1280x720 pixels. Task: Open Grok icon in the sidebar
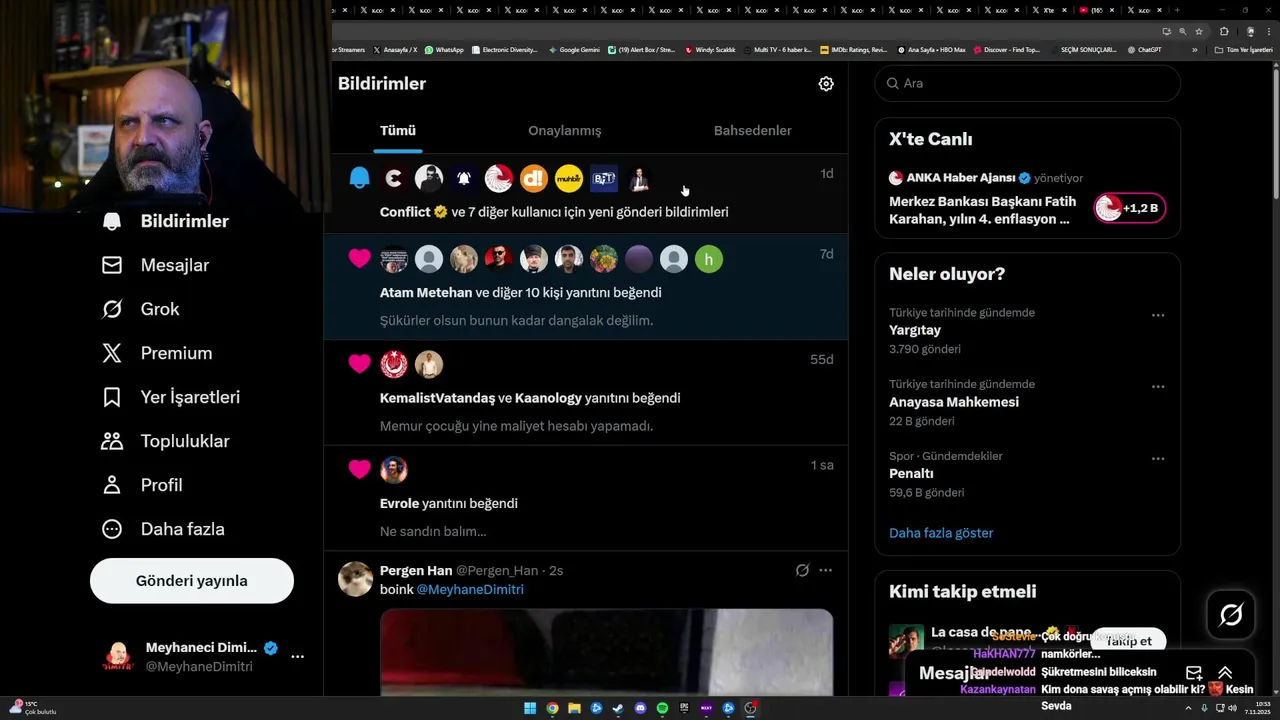(112, 309)
